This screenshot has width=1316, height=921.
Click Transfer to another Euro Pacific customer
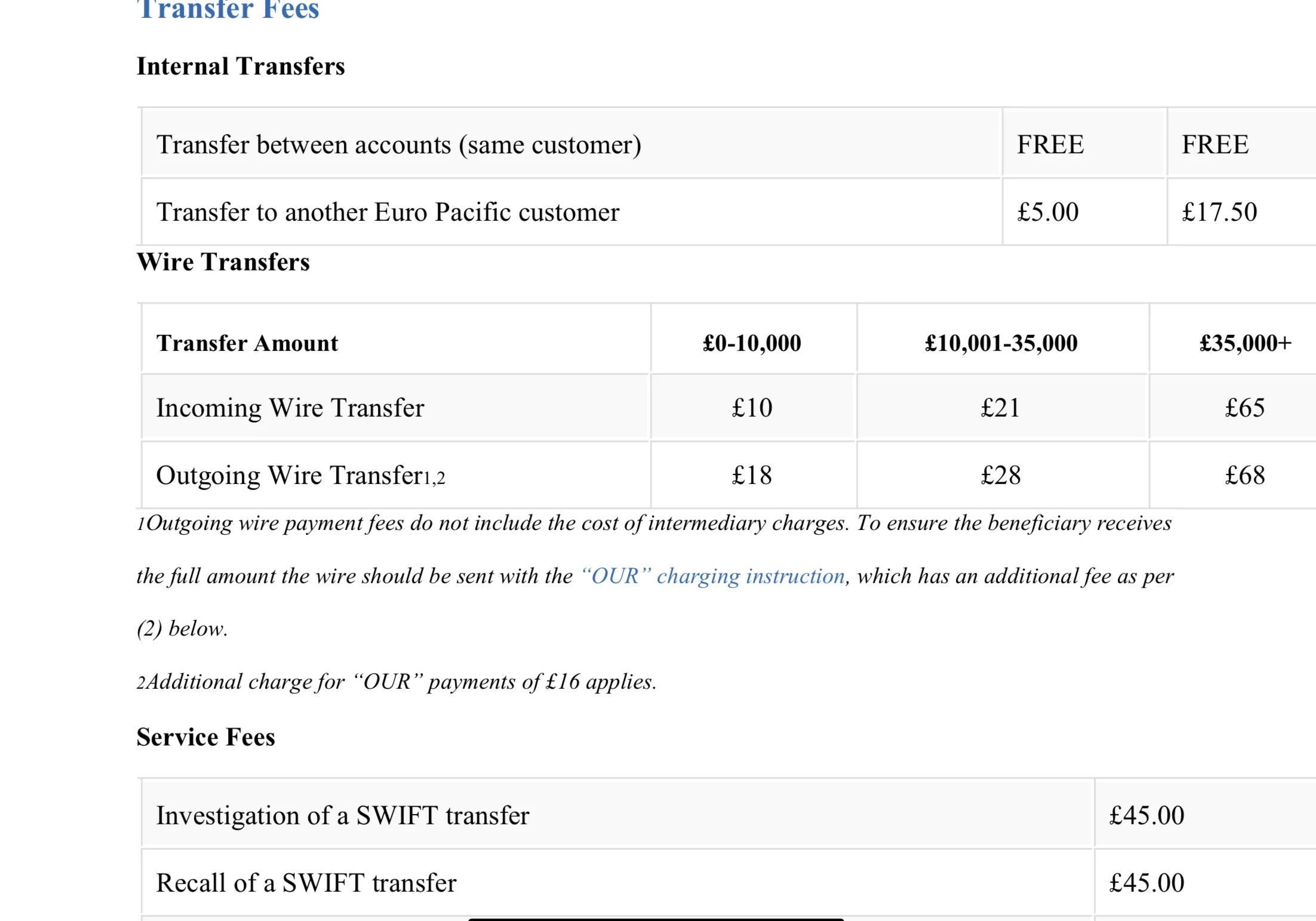(388, 212)
